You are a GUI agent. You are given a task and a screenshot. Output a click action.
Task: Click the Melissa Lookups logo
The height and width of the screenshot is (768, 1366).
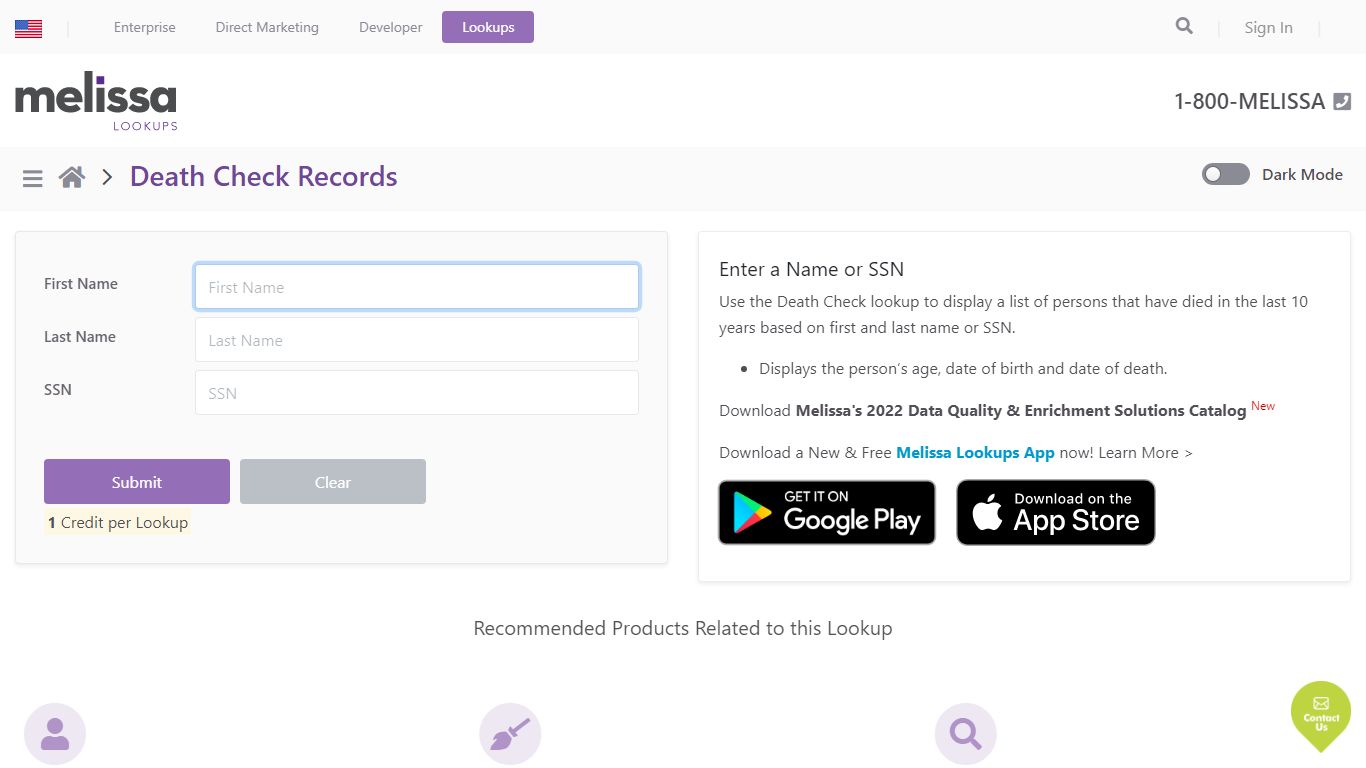coord(96,101)
